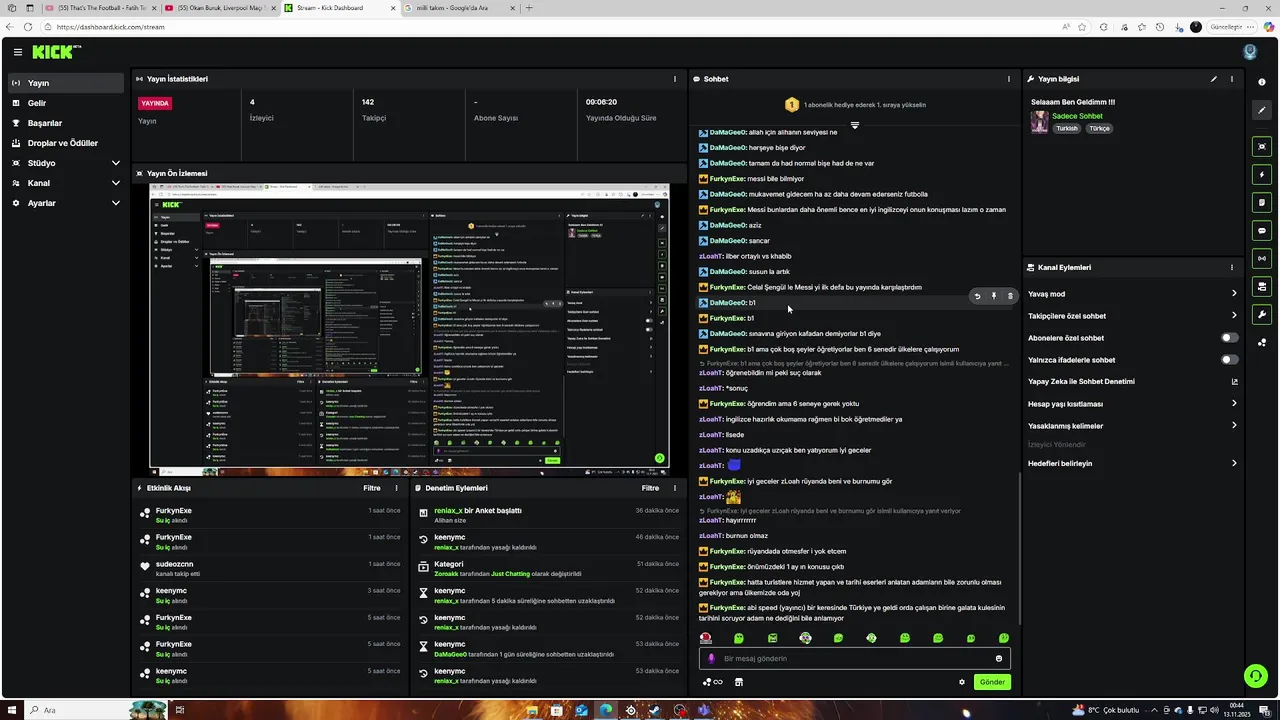
Task: Click the stream preview focus icon in right sidebar
Action: click(x=1262, y=147)
